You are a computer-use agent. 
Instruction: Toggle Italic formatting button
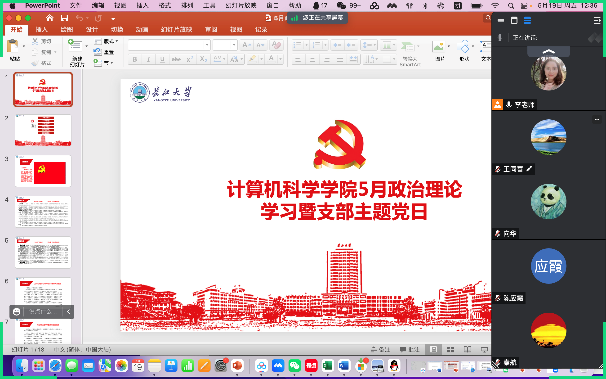click(x=148, y=59)
